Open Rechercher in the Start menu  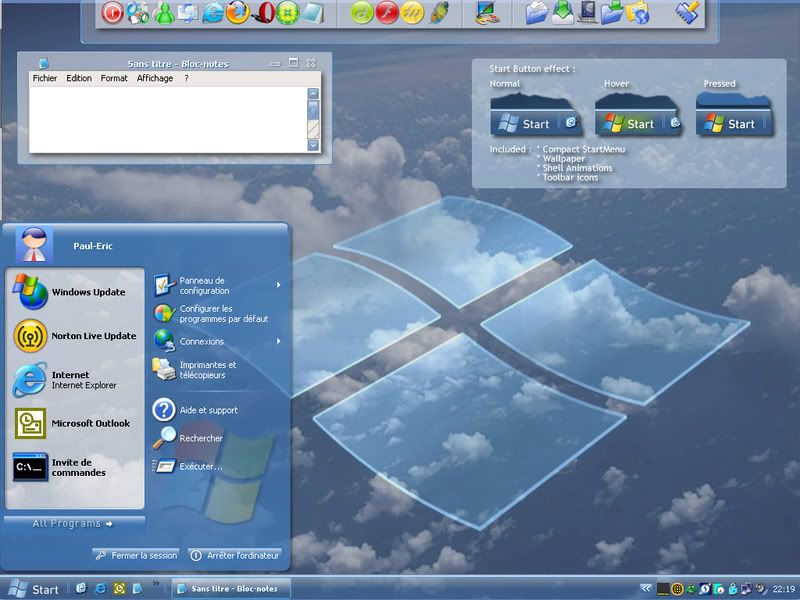point(189,438)
